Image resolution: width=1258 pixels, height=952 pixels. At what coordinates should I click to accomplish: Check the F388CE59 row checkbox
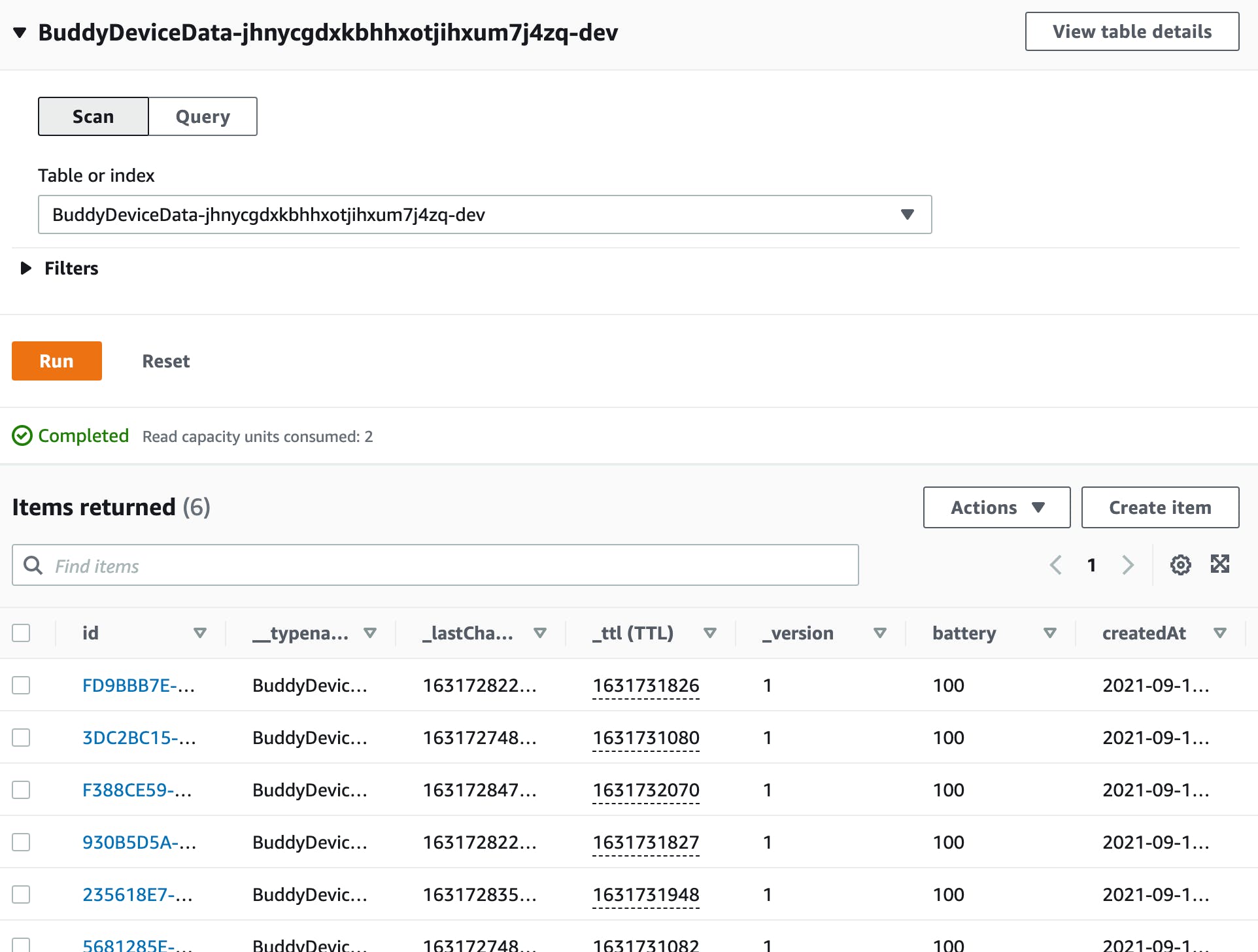pos(21,790)
